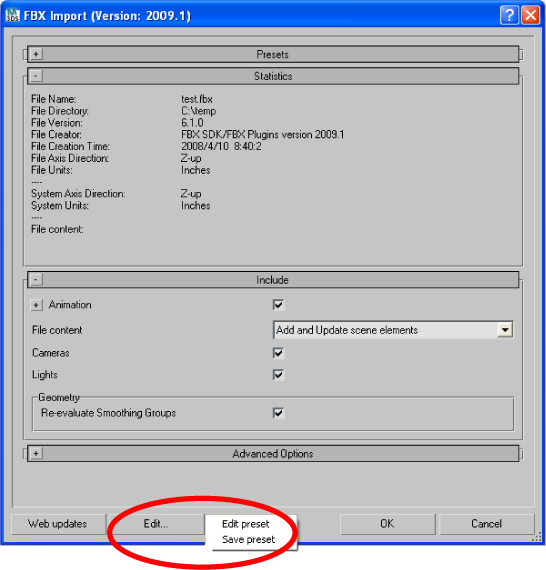Confirm import with OK button
The height and width of the screenshot is (570, 546).
388,524
